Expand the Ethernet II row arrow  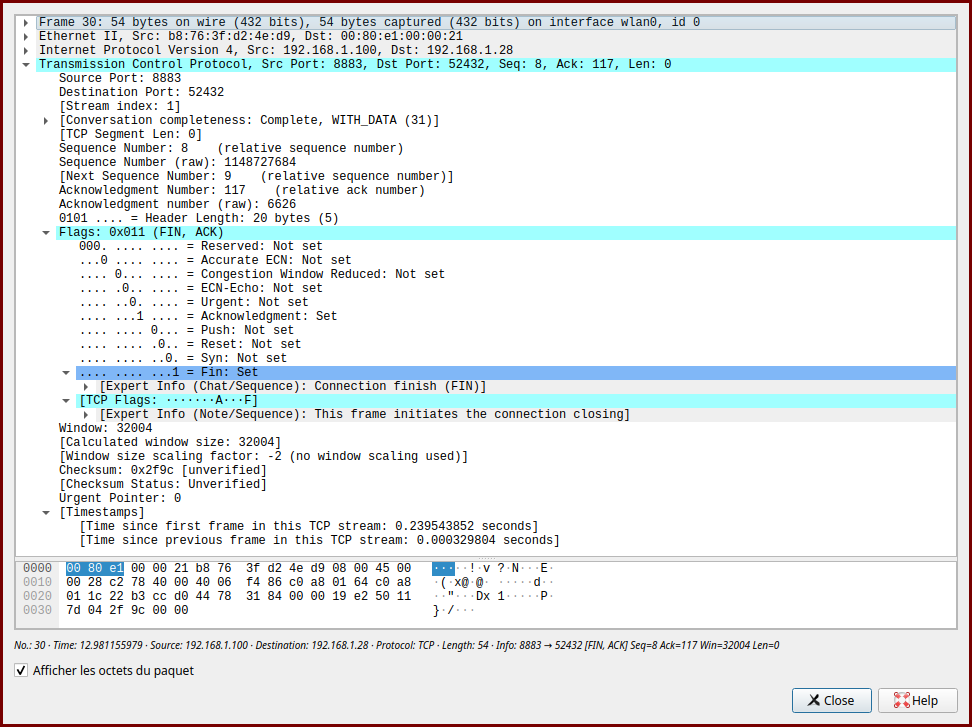25,37
